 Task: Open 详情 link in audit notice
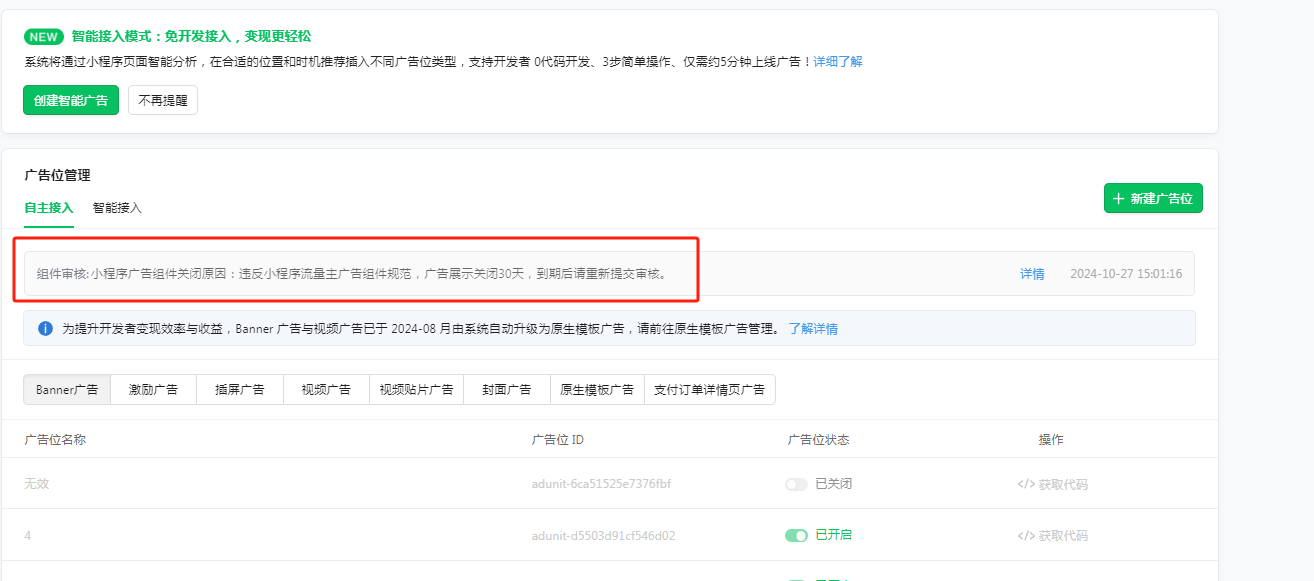1032,274
